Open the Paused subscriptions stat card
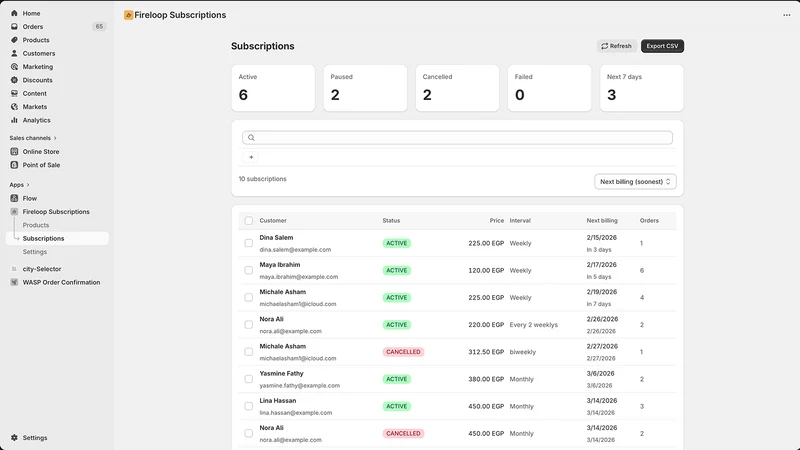Screen dimensions: 800x450 (365, 88)
